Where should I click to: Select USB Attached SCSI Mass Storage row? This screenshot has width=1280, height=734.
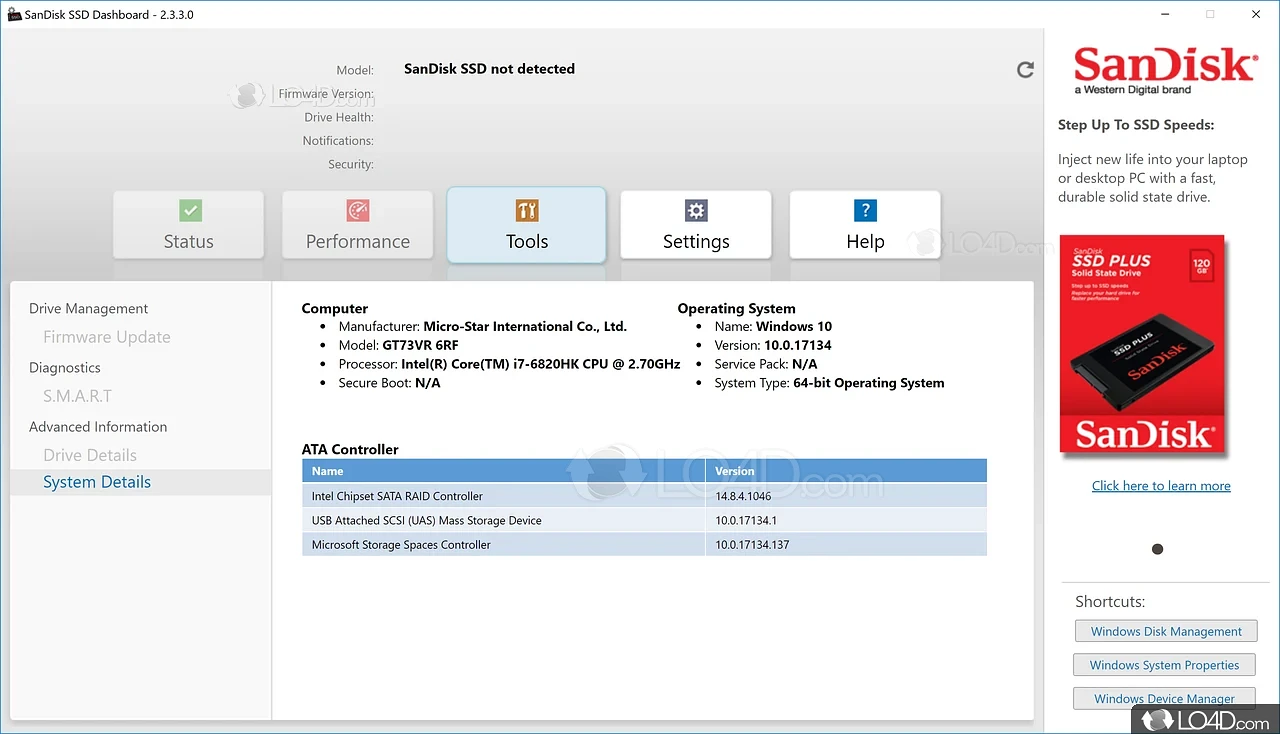click(644, 520)
